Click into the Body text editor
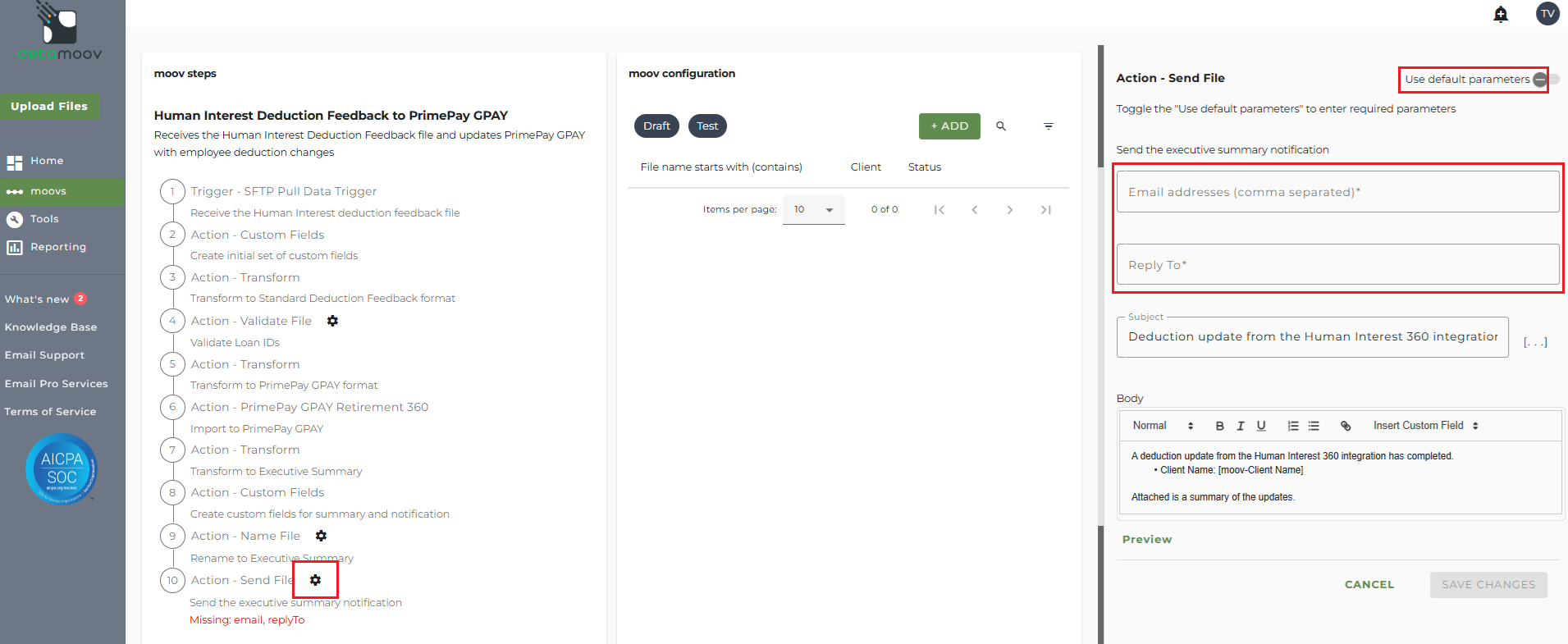Screen dimensions: 1568x644 pos(1340,477)
